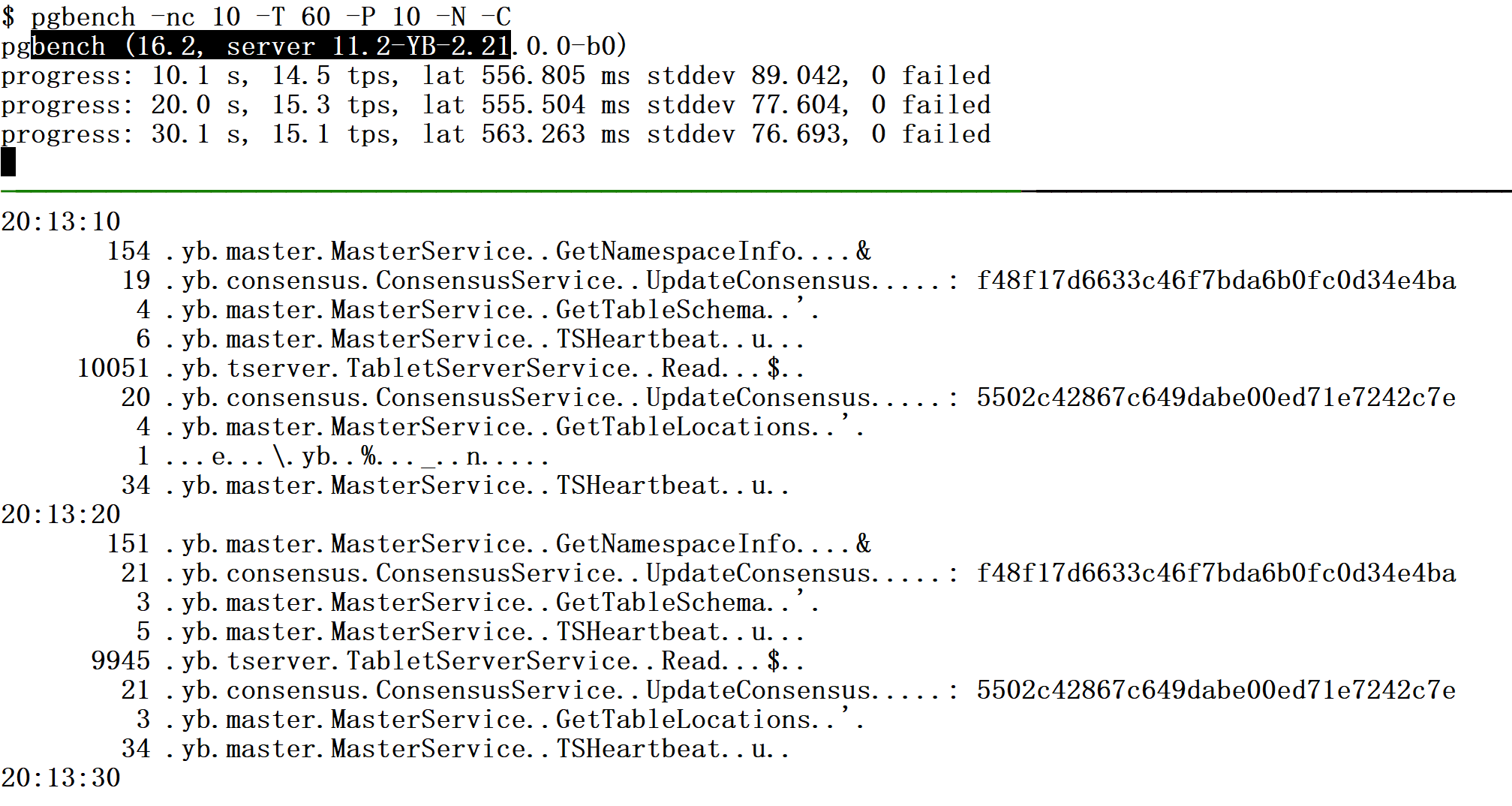
Task: Click the 556.805 ms latency value
Action: click(x=533, y=75)
